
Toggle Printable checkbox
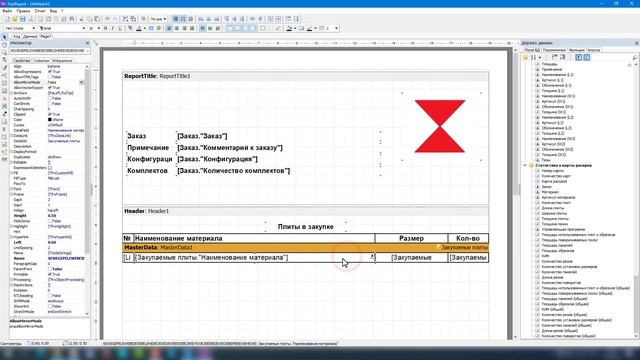coord(50,274)
